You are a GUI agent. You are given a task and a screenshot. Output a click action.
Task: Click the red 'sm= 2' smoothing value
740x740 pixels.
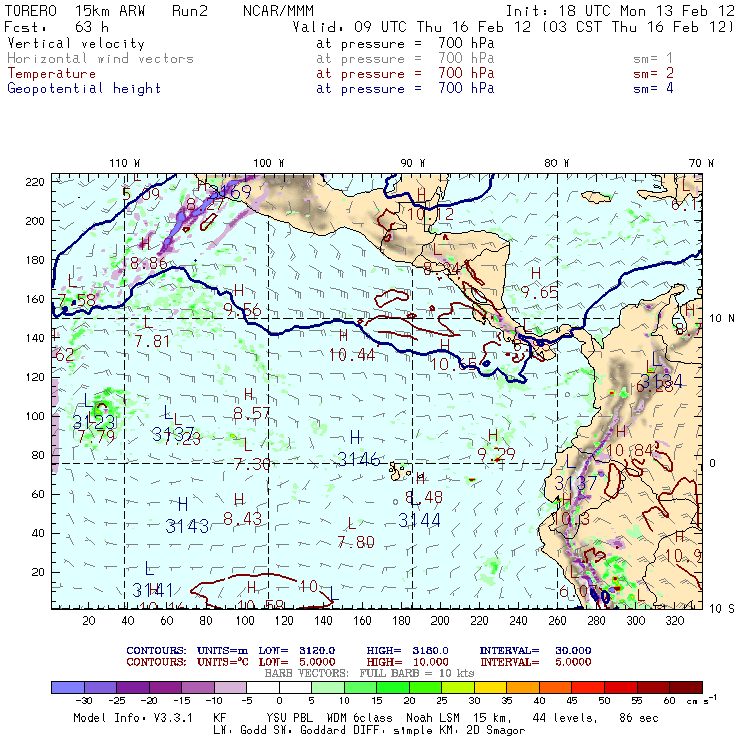click(x=653, y=74)
